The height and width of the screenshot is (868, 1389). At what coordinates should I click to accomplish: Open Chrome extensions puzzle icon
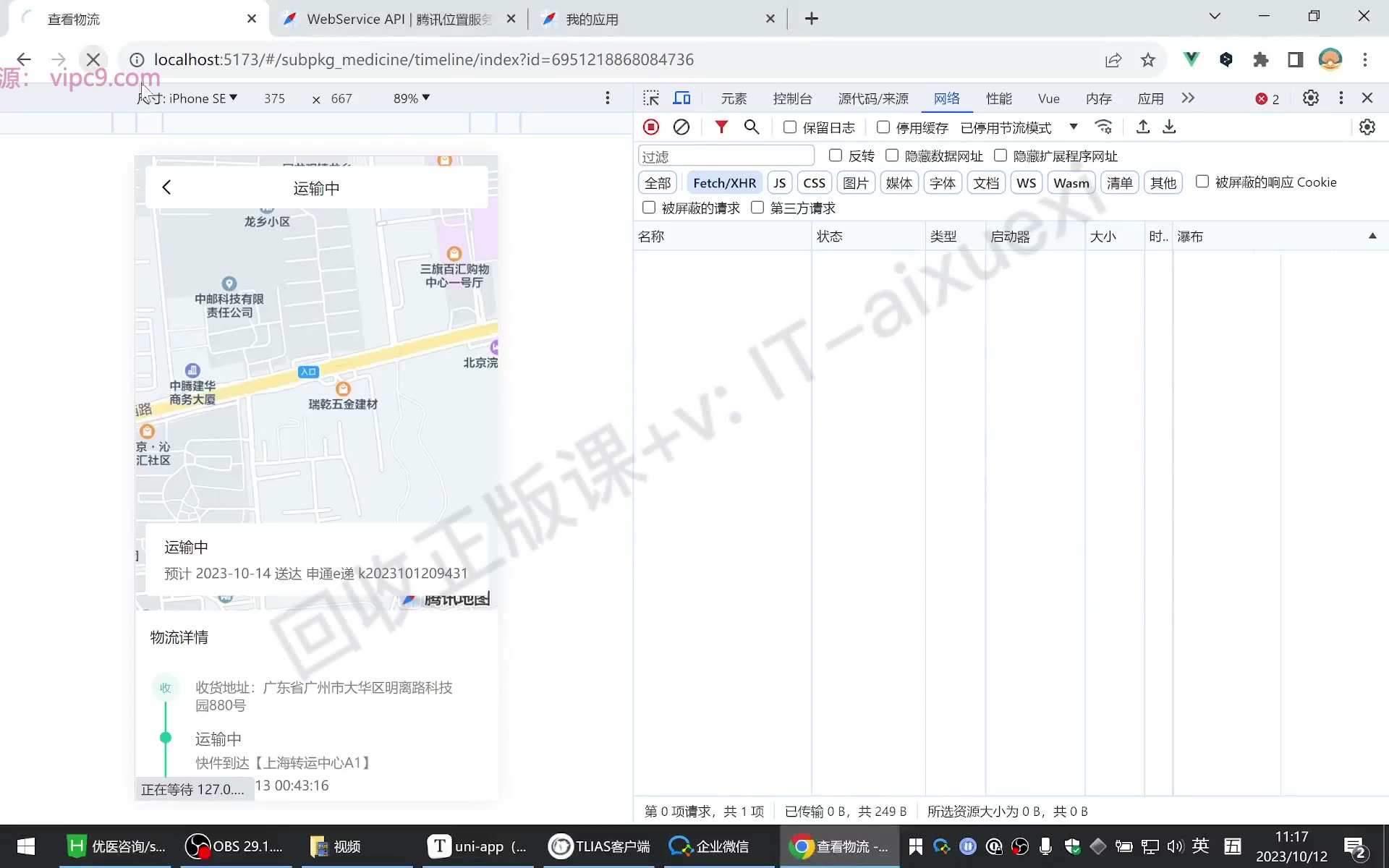(x=1261, y=59)
